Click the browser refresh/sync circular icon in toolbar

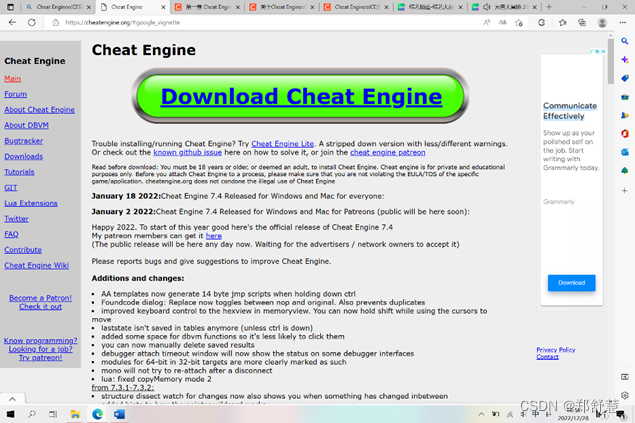(x=541, y=23)
